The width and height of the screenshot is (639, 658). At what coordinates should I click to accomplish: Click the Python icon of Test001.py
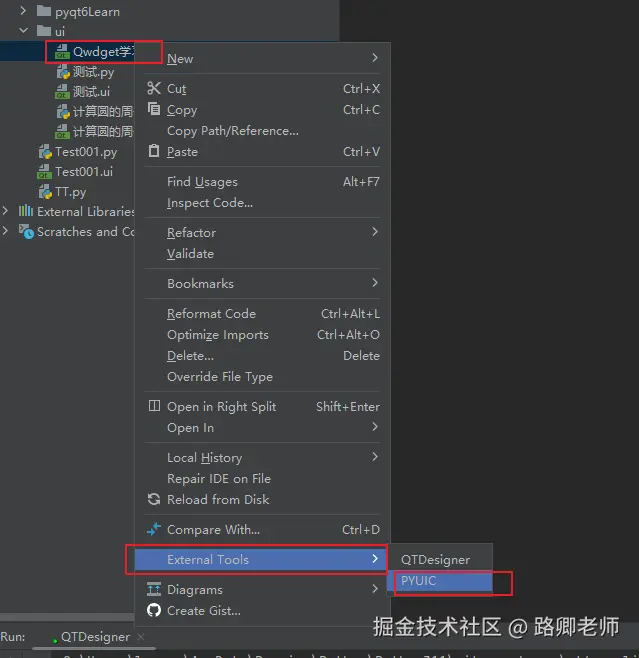pyautogui.click(x=45, y=151)
